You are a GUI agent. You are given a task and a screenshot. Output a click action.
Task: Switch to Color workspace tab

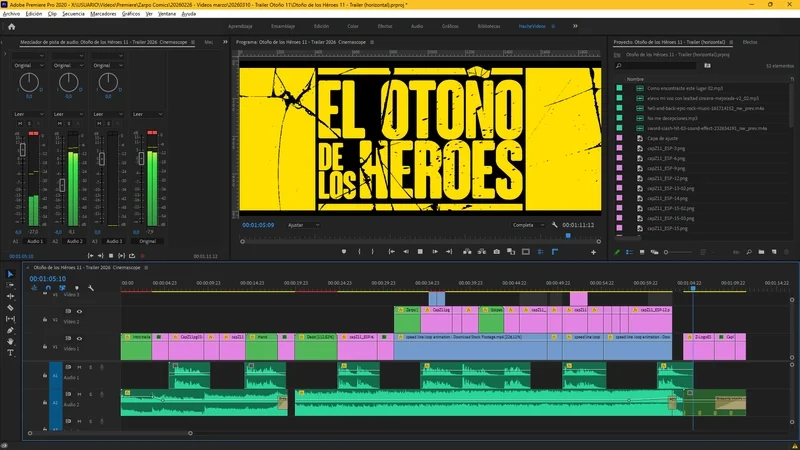point(353,26)
